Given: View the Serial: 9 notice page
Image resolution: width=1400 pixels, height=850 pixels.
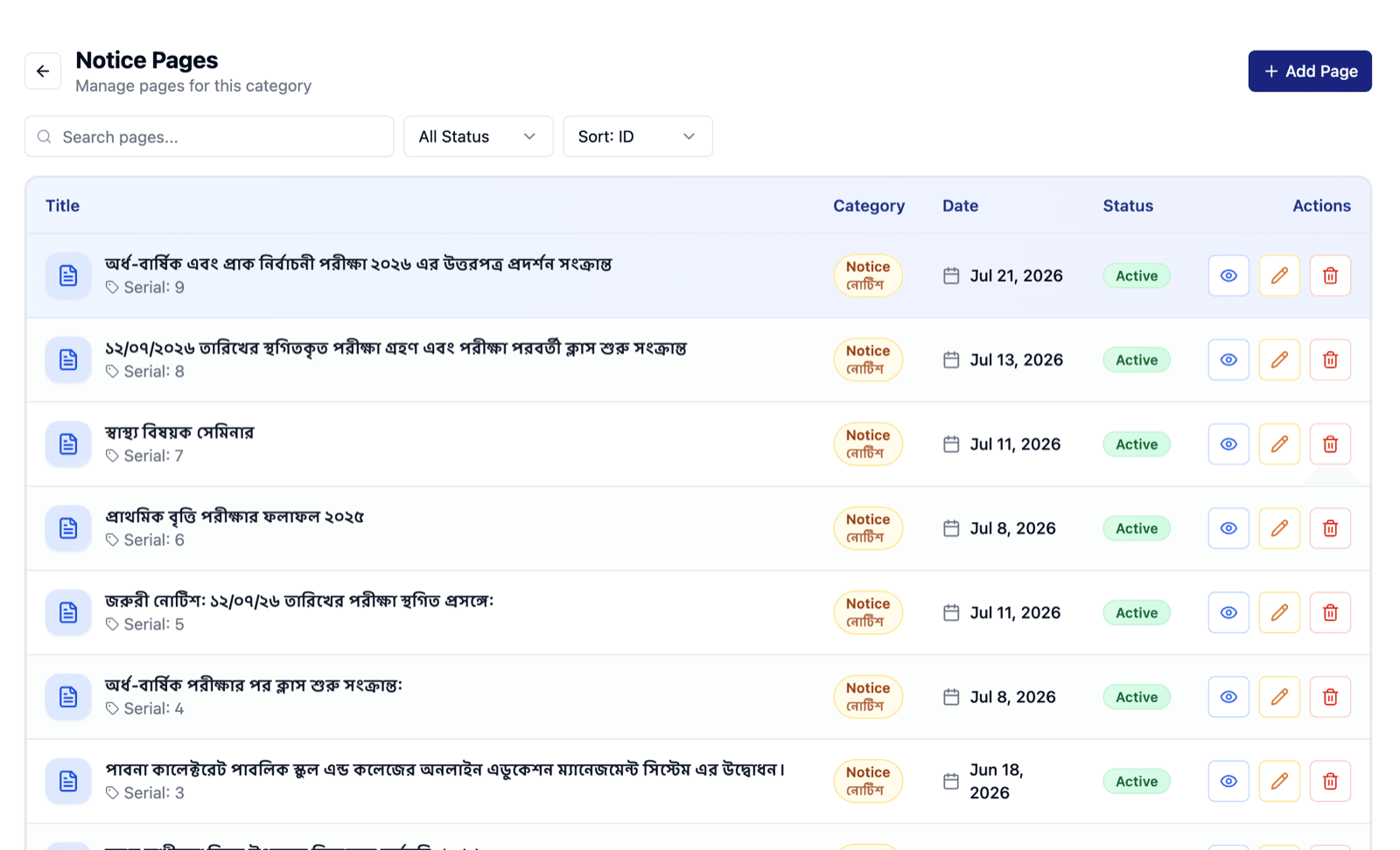Looking at the screenshot, I should pos(1228,275).
